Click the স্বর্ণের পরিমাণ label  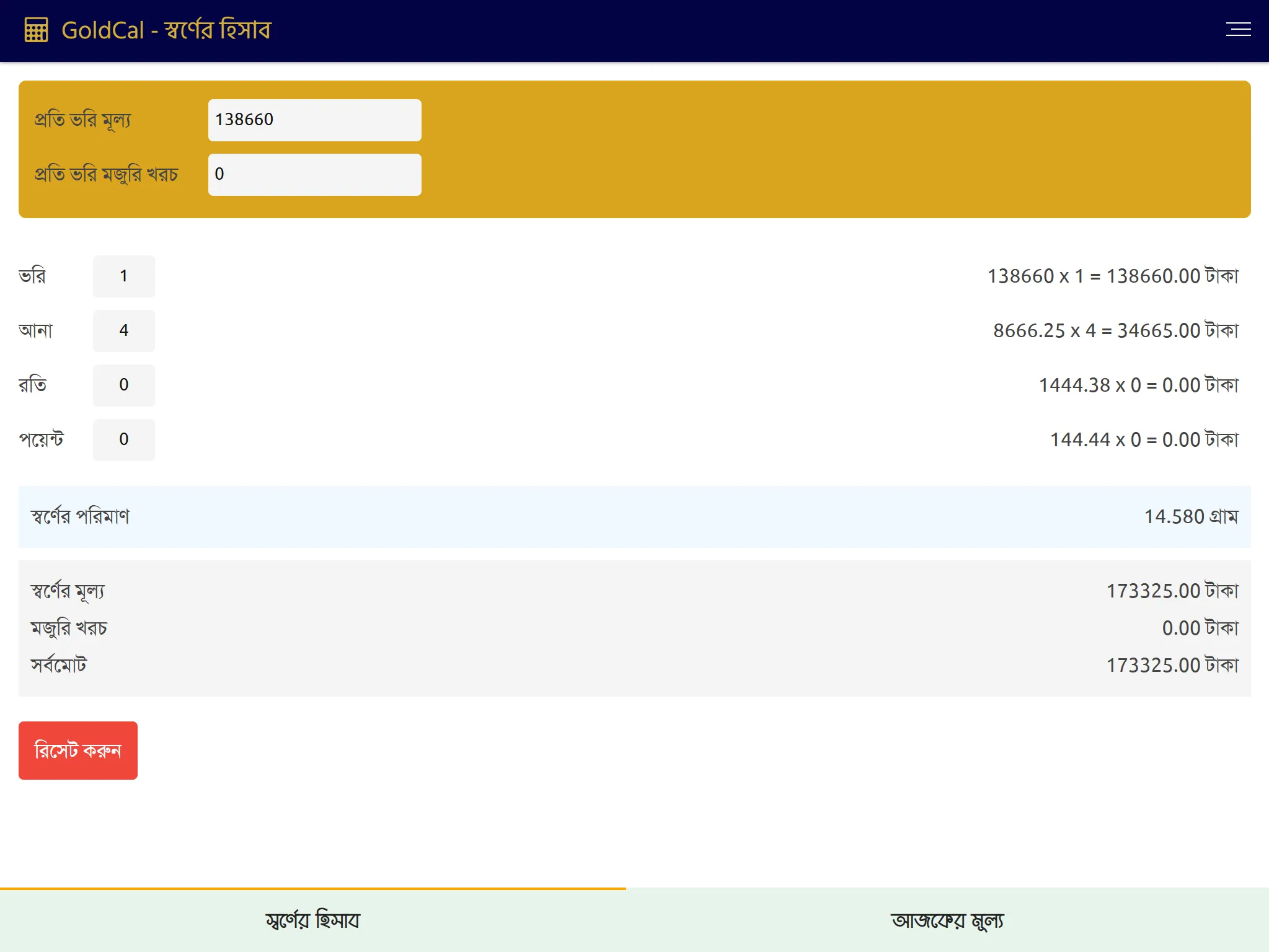click(80, 517)
